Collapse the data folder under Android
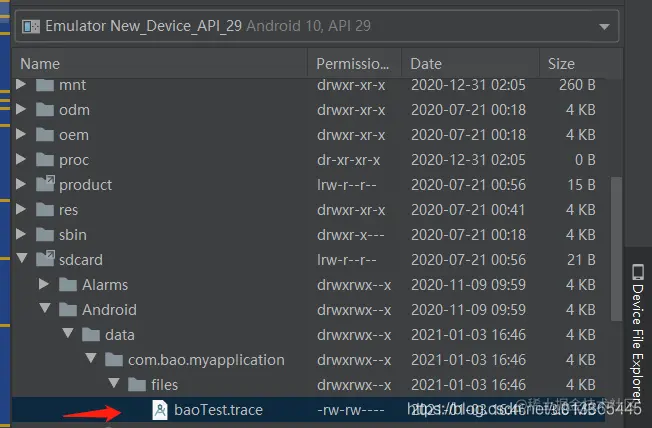 pyautogui.click(x=68, y=333)
